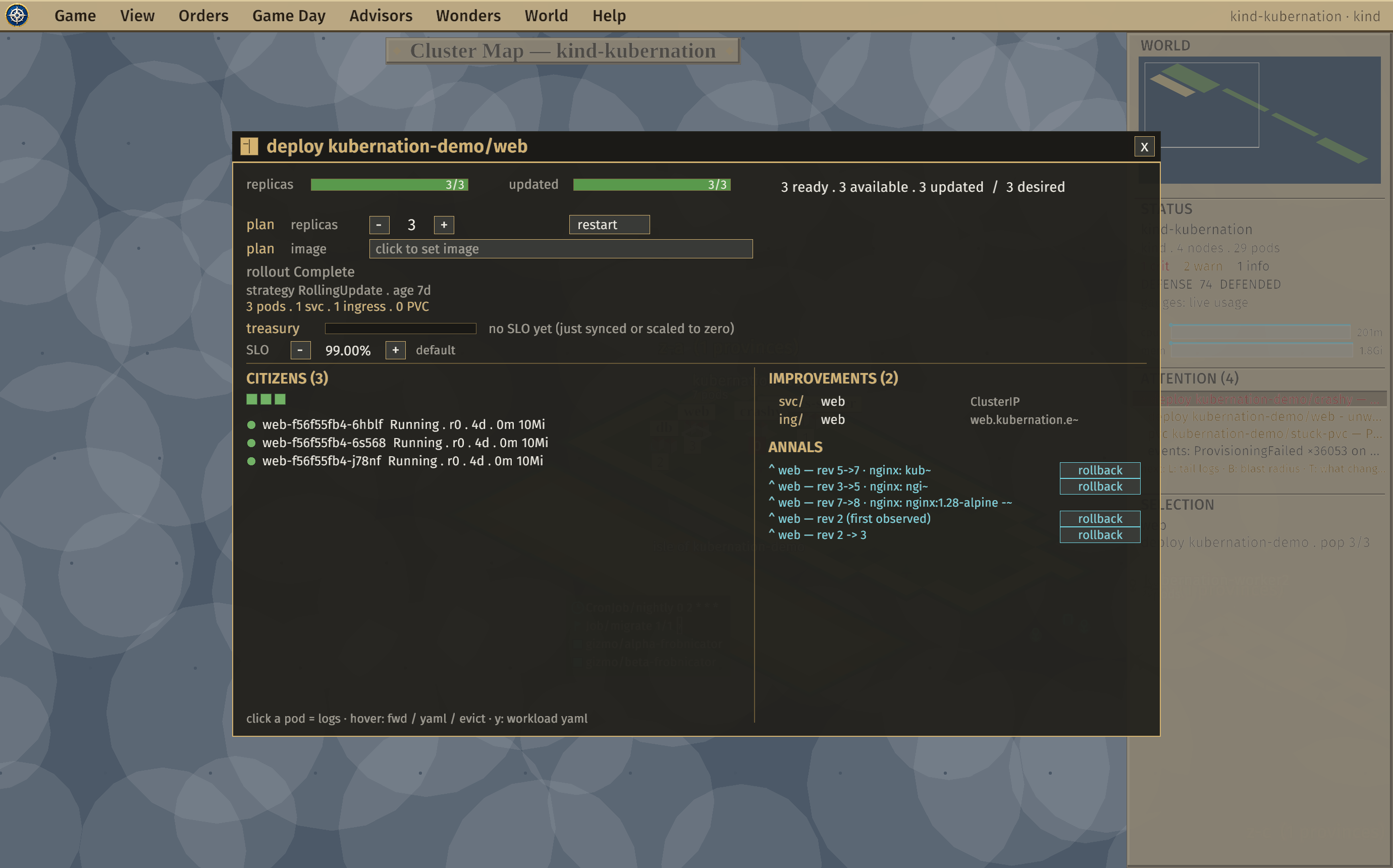Screen dimensions: 1393x868
Task: Click the updated 3/3 progress bar
Action: (x=652, y=185)
